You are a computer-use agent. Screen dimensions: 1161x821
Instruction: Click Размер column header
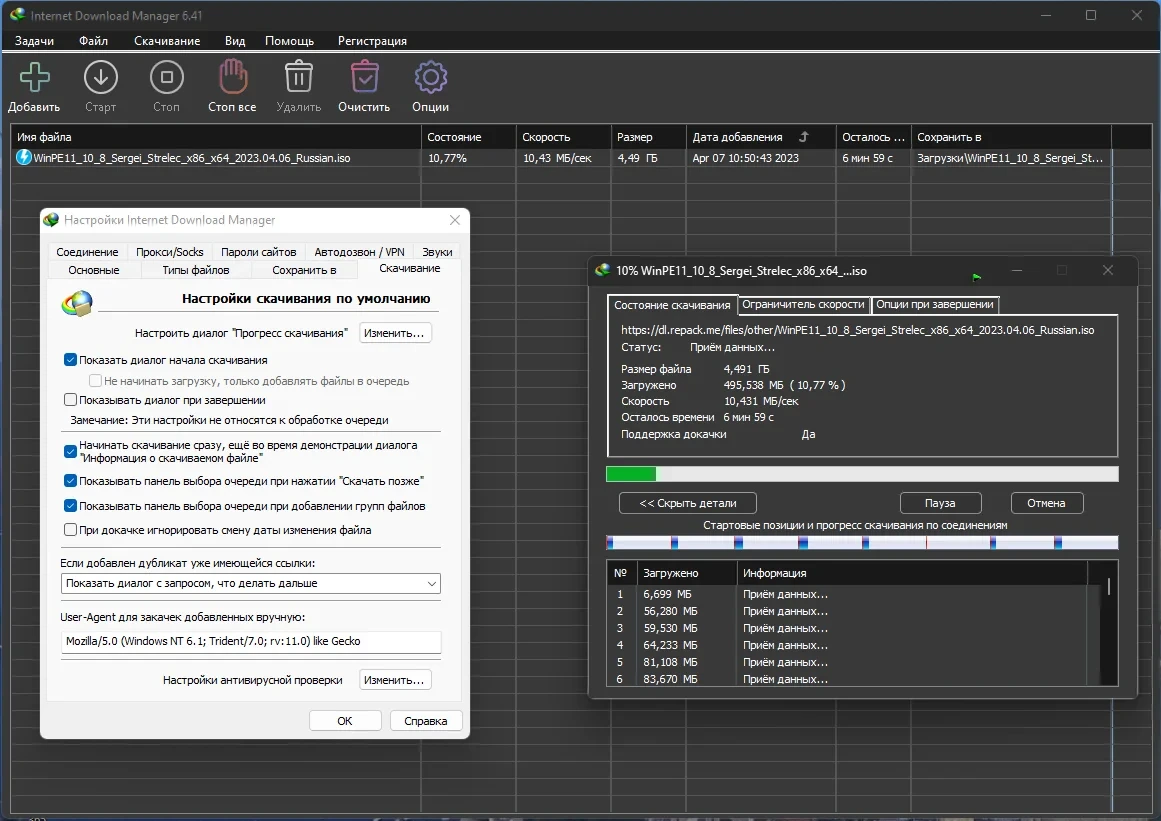[x=649, y=137]
